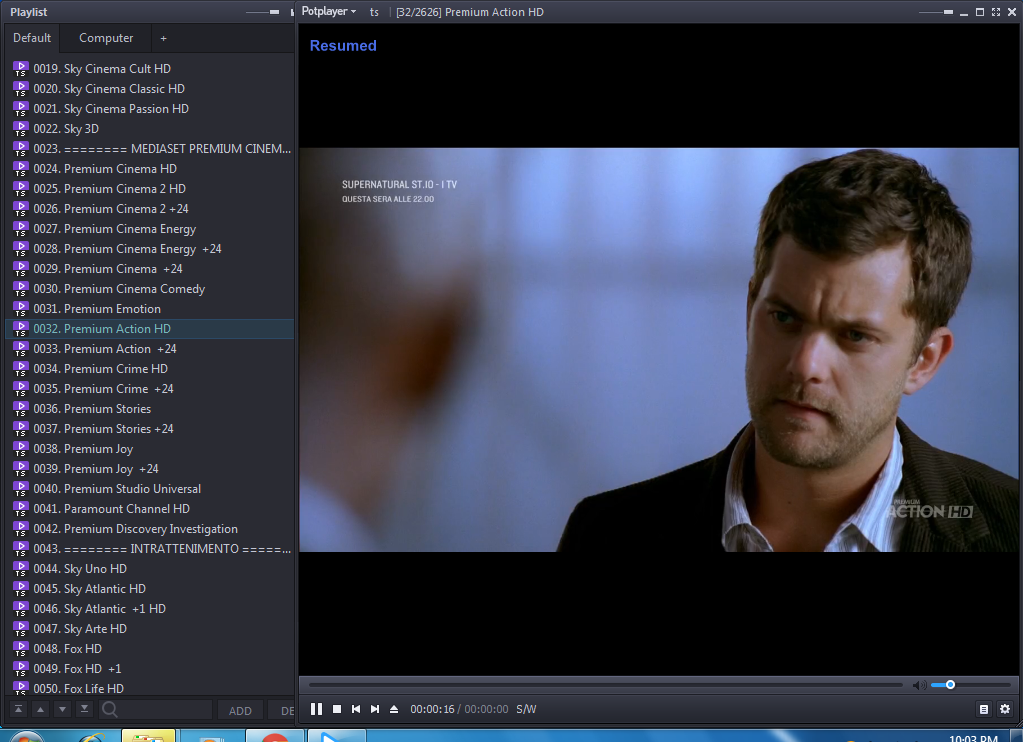Click the TS icon beside Paramount Channel HD

pos(20,509)
